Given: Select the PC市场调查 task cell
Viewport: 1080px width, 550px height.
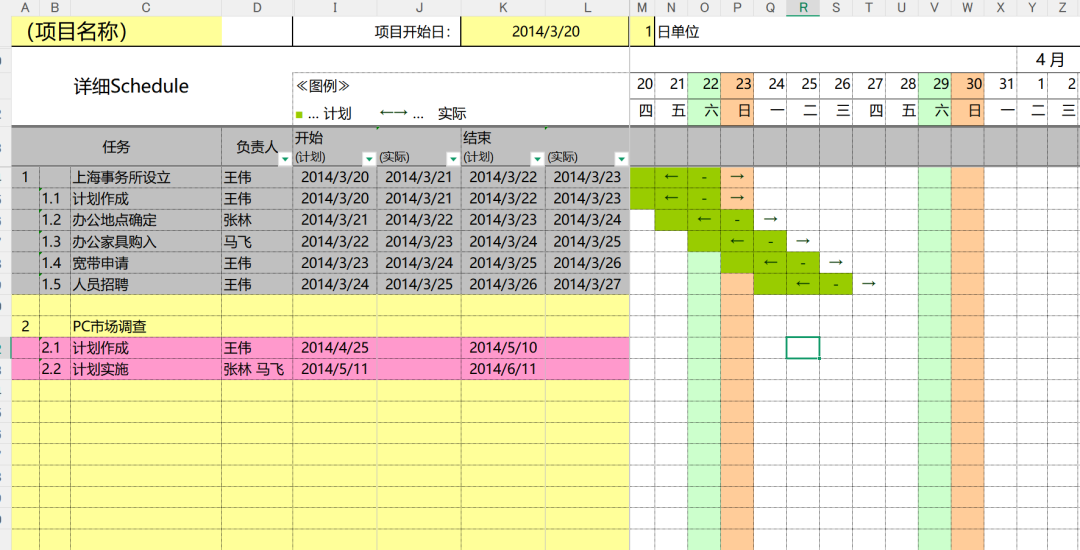Looking at the screenshot, I should 146,326.
